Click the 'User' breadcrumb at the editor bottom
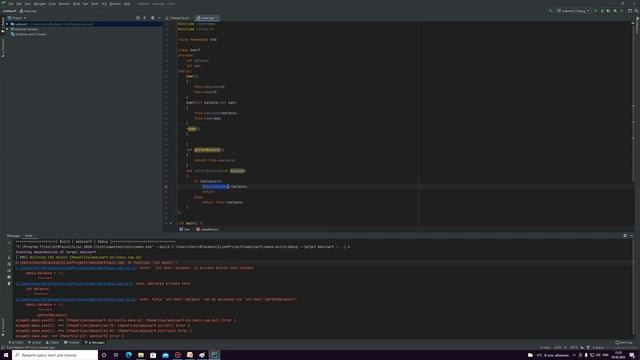The image size is (640, 360). (185, 230)
